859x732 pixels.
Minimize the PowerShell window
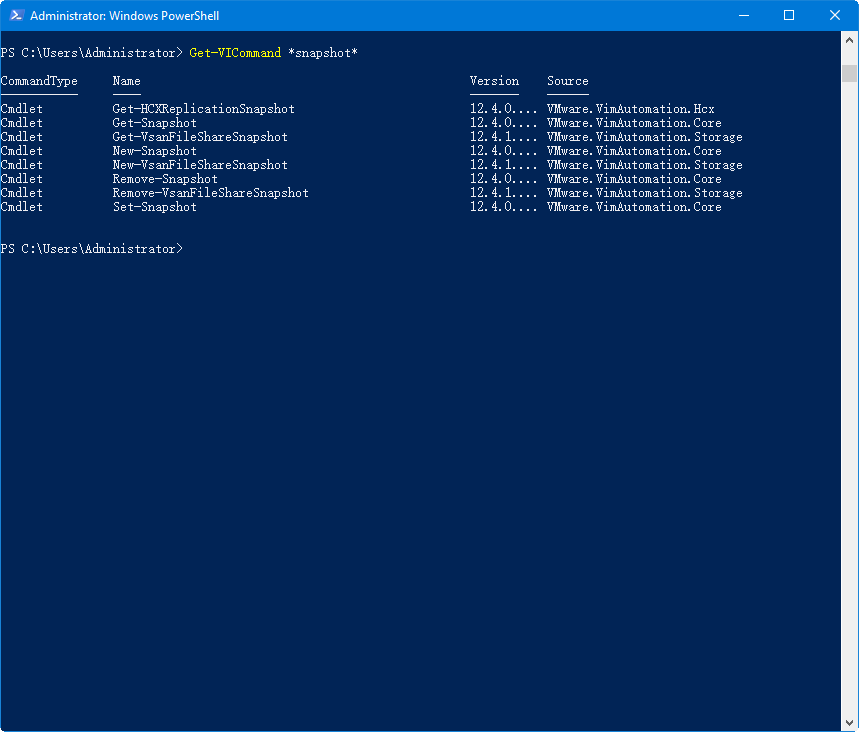(x=743, y=16)
